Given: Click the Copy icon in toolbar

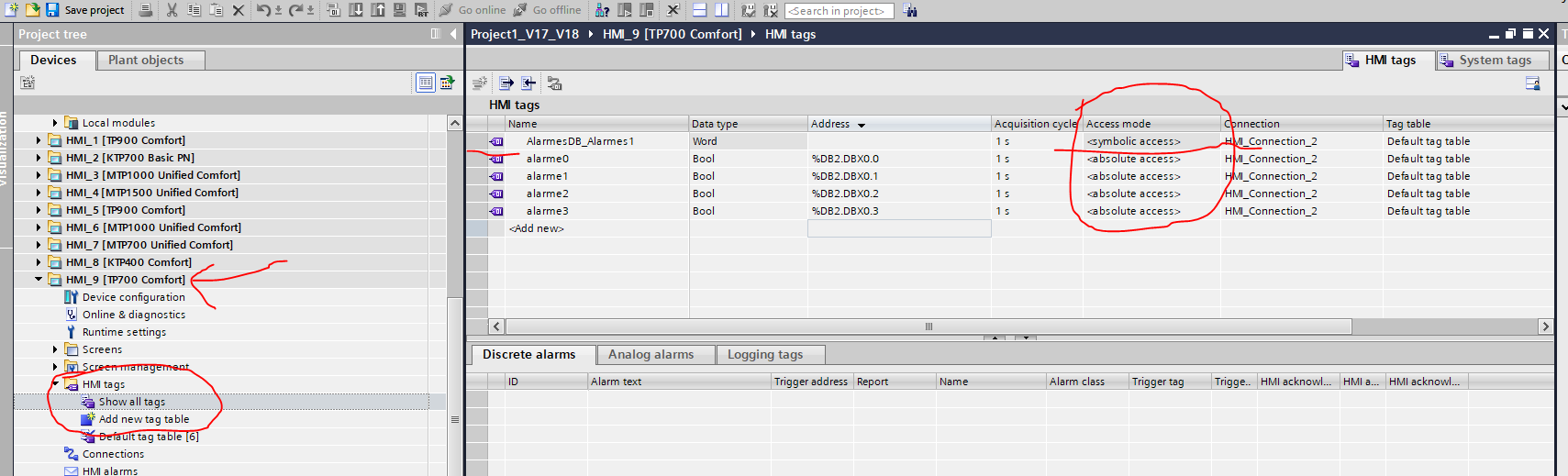Looking at the screenshot, I should [194, 10].
